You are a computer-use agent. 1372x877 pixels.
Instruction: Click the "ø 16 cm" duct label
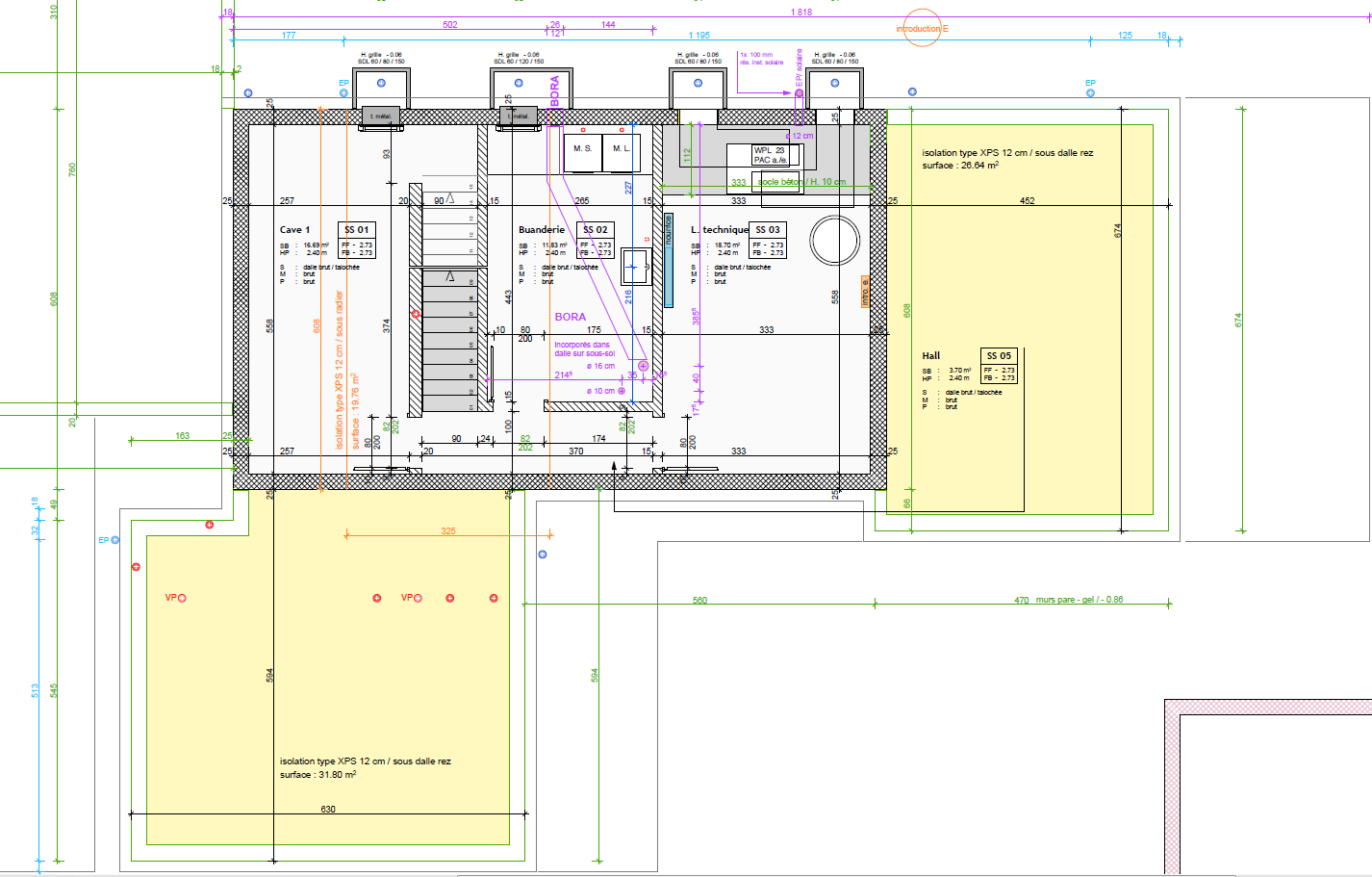click(x=601, y=366)
